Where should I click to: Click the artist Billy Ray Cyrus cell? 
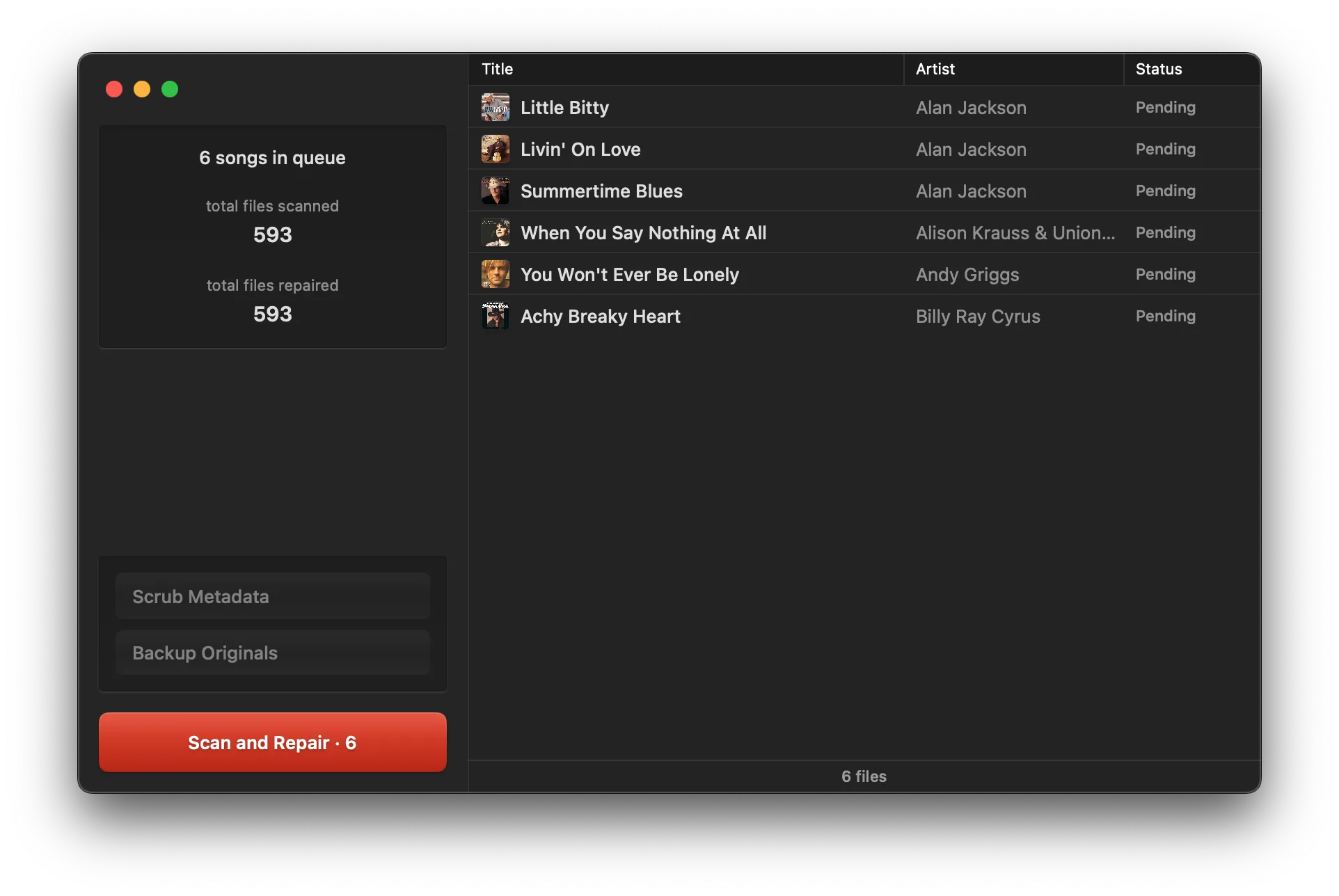pos(978,317)
